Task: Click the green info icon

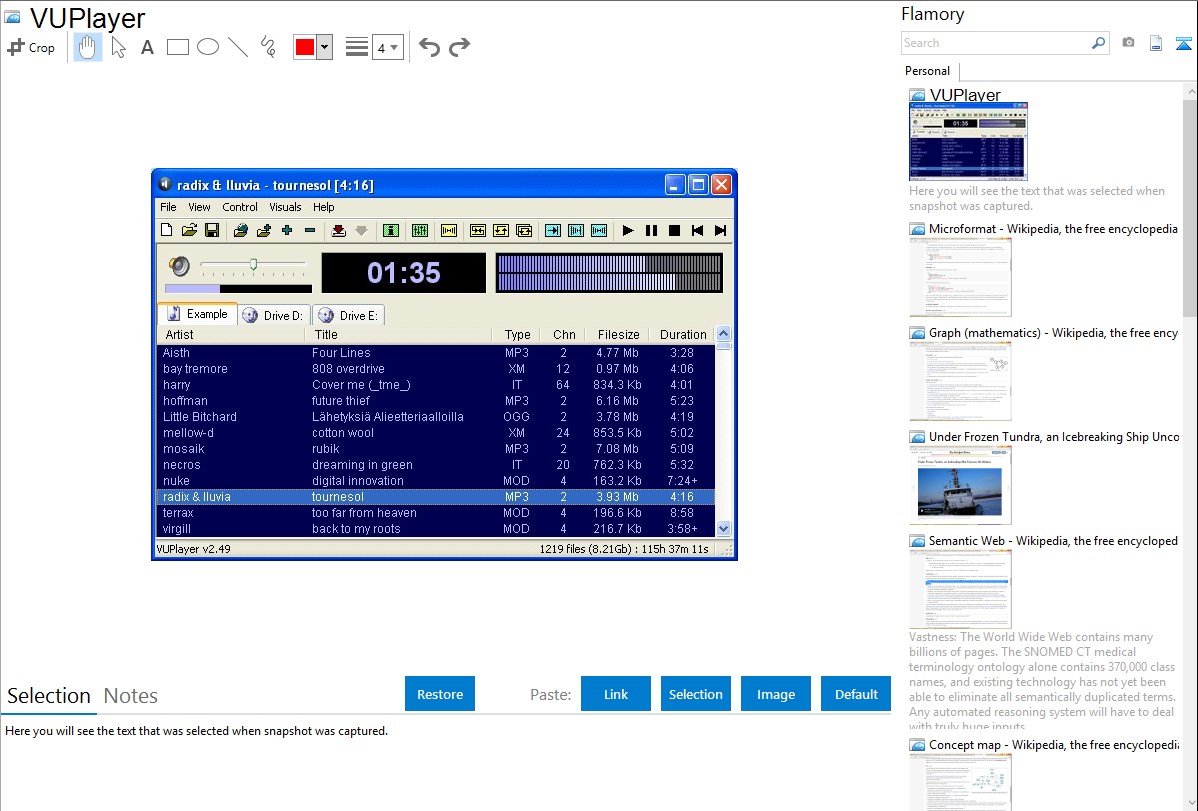Action: click(391, 230)
